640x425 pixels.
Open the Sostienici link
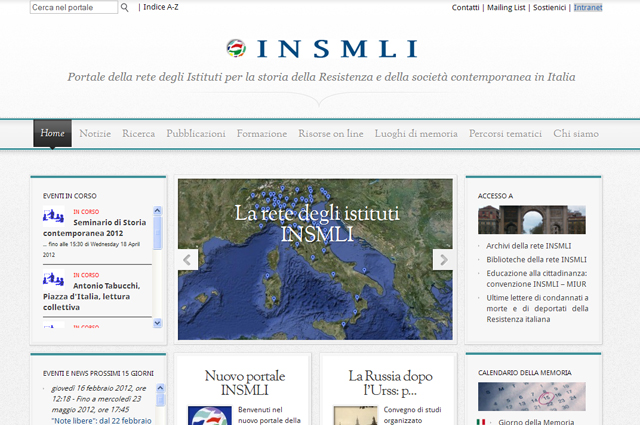[x=549, y=7]
